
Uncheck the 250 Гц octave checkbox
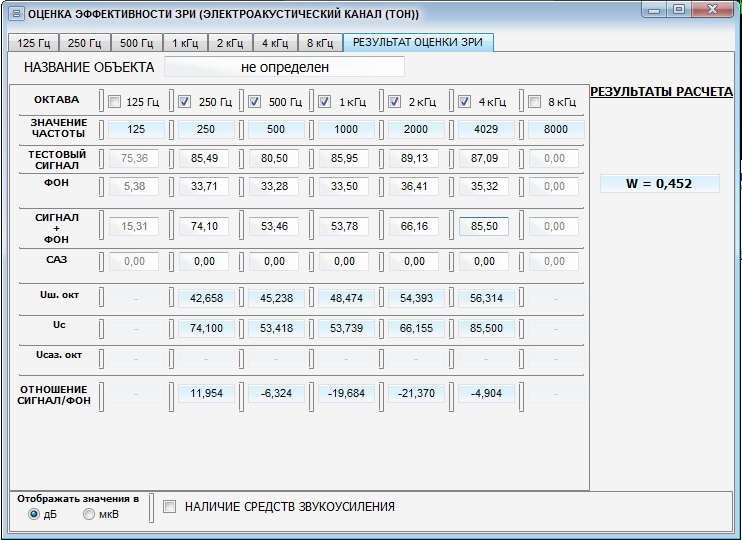[185, 101]
